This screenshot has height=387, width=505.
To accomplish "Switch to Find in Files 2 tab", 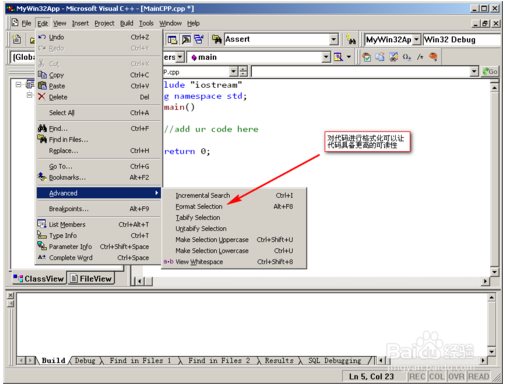I will [x=219, y=360].
